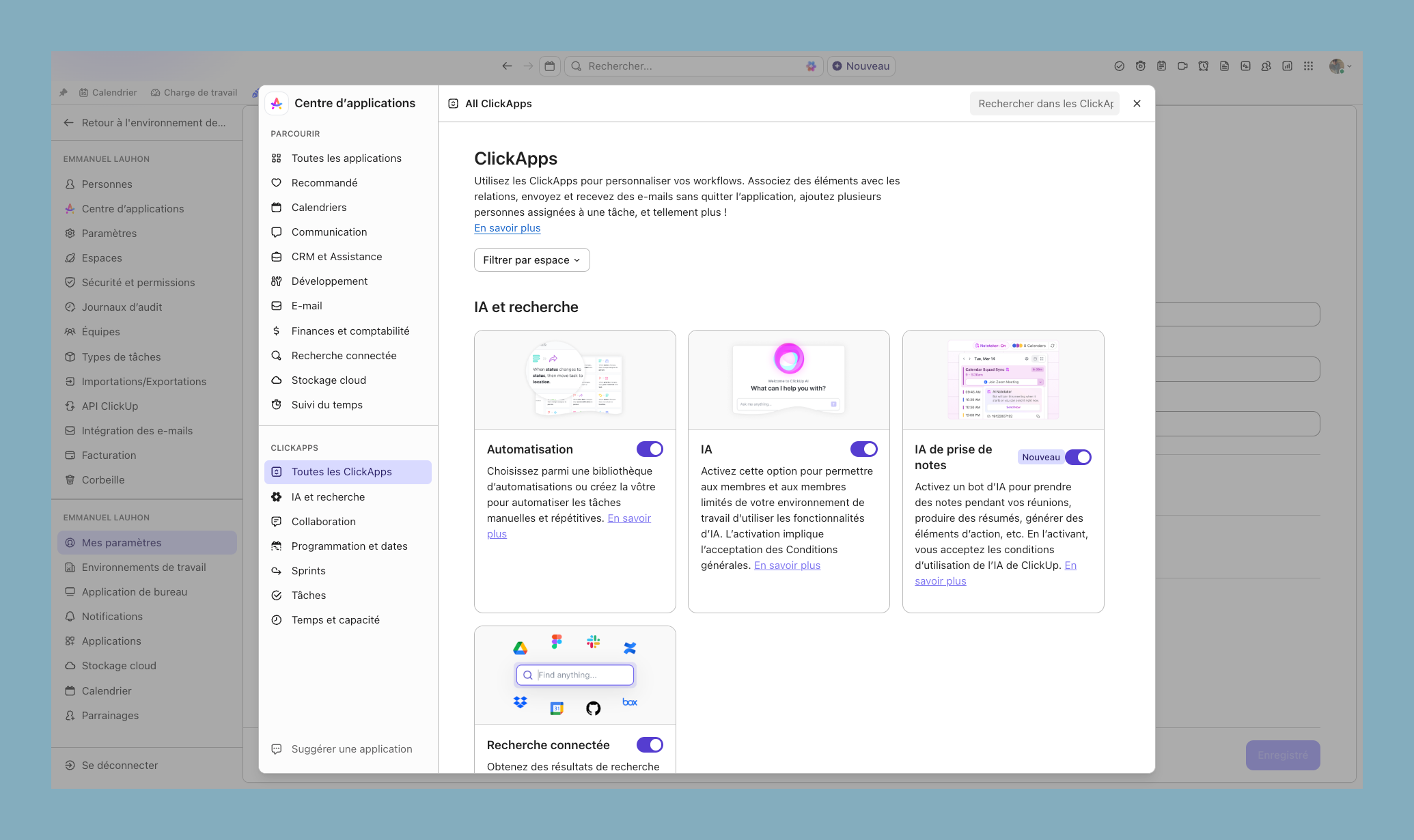Open En savoir plus link under ClickApps description
The width and height of the screenshot is (1414, 840).
point(508,227)
